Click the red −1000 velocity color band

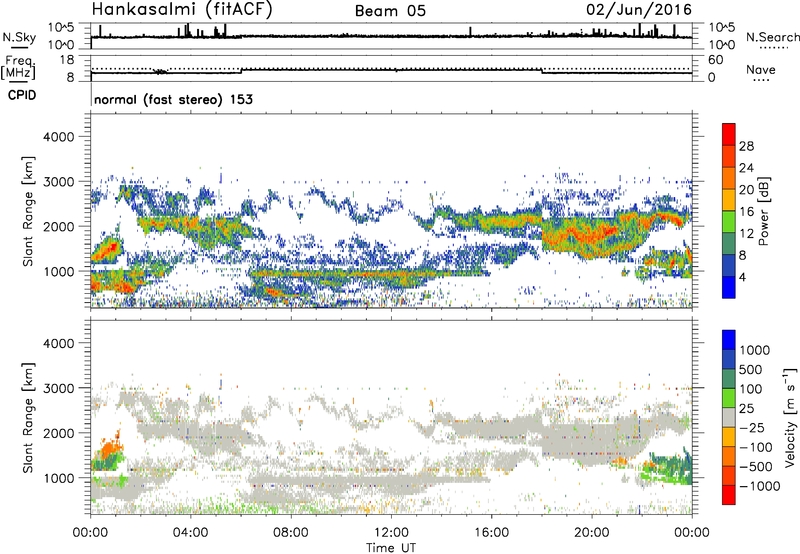click(x=729, y=495)
